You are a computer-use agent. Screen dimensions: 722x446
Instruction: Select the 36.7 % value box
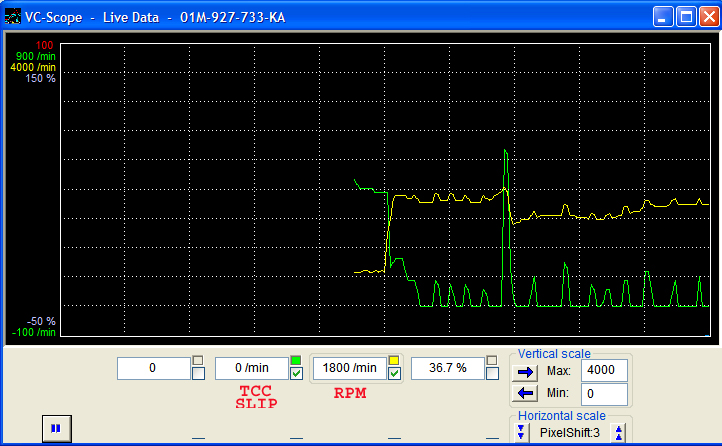point(447,368)
